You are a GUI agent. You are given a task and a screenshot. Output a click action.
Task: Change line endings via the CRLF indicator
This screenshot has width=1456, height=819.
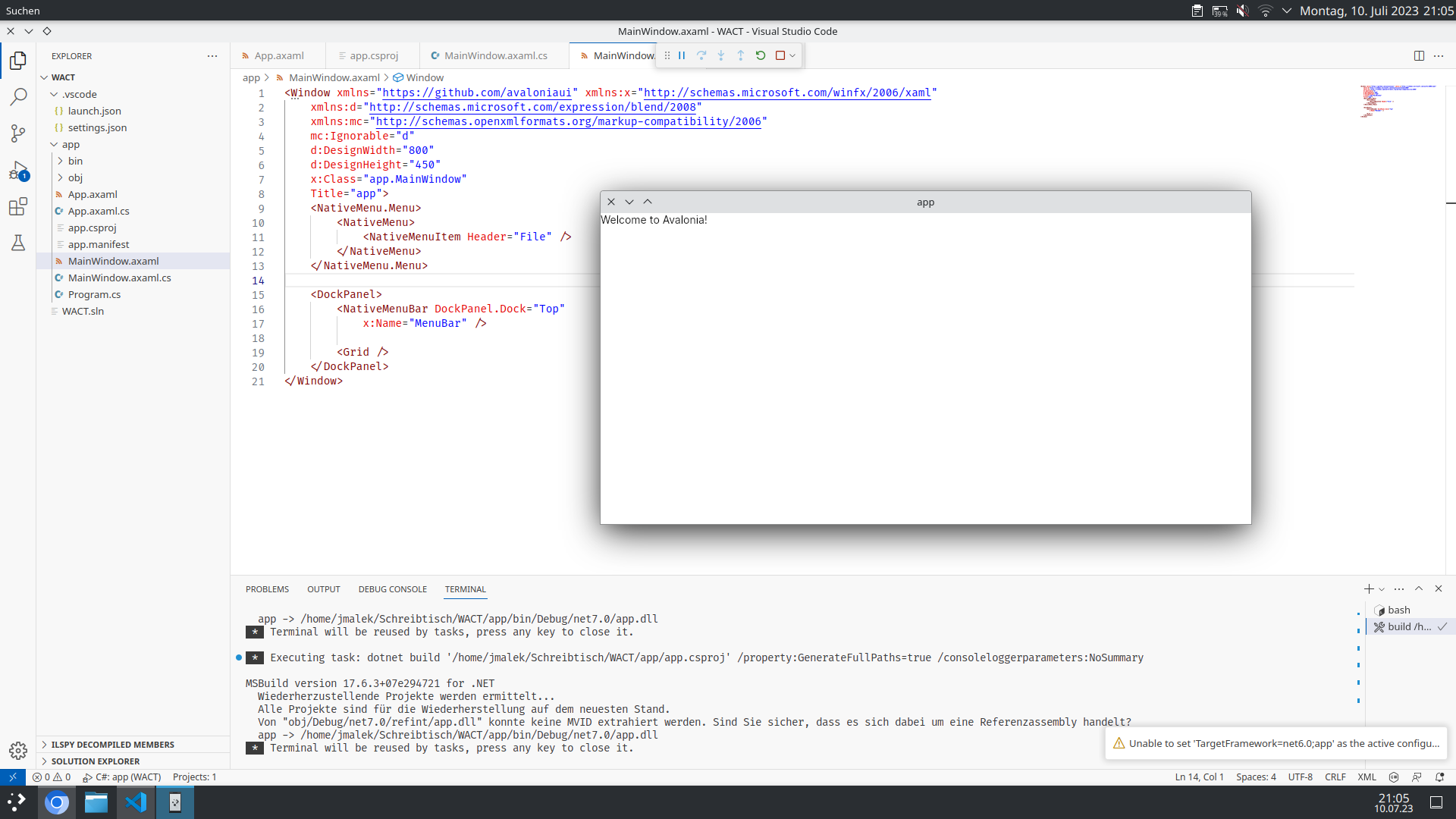click(x=1335, y=777)
